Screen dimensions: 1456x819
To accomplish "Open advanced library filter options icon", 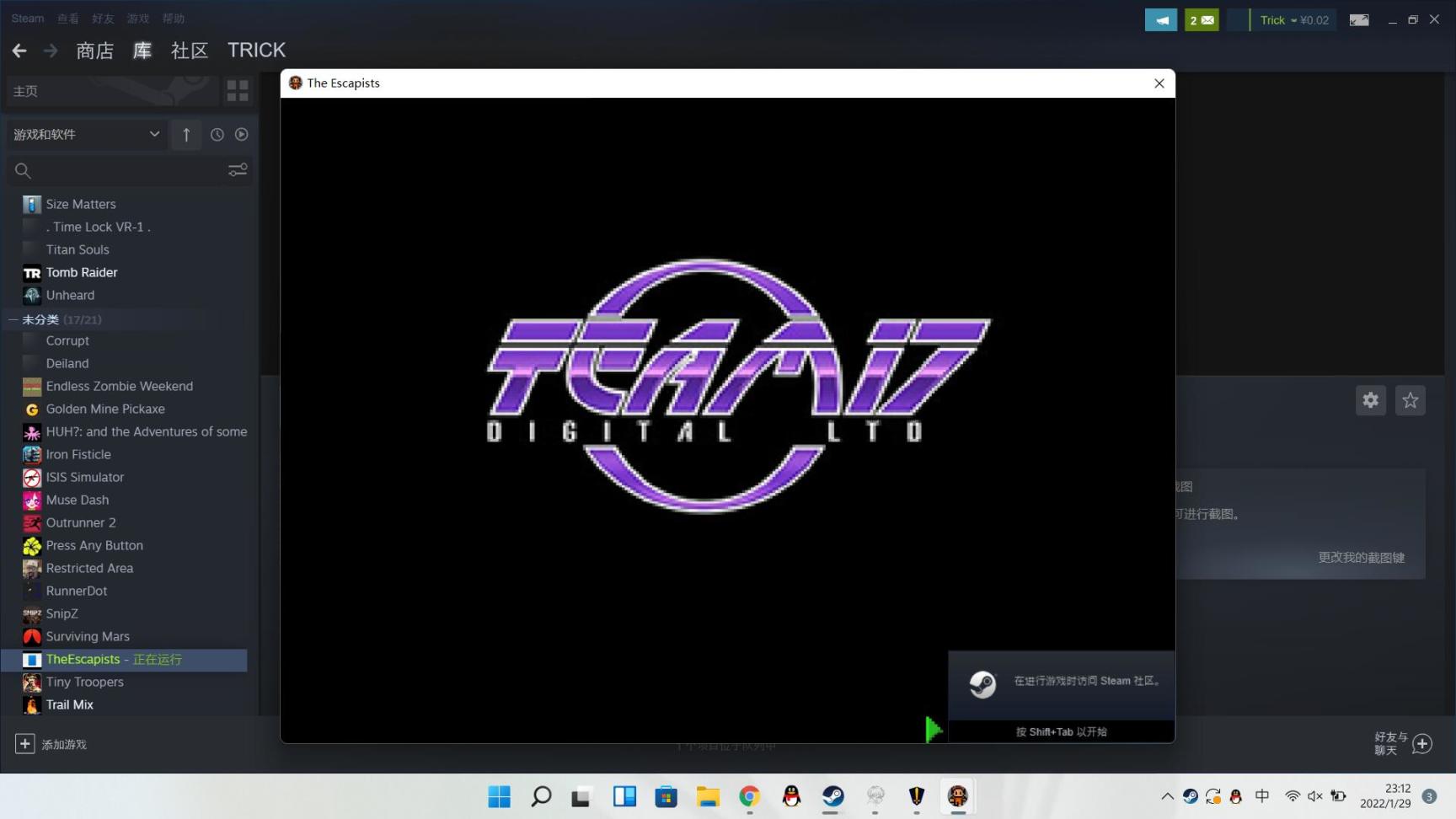I will point(238,170).
